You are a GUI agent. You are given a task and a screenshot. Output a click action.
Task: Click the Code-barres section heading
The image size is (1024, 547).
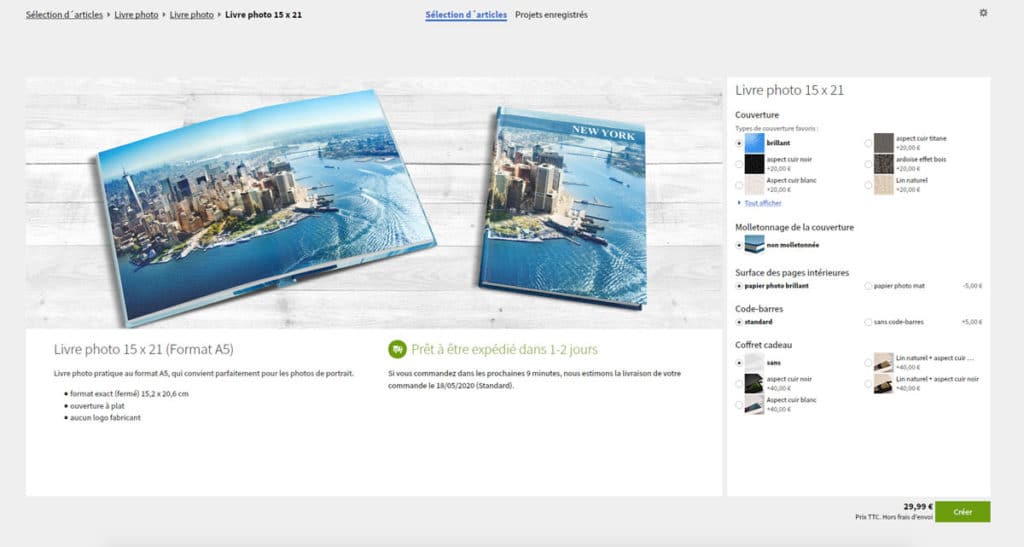(759, 309)
